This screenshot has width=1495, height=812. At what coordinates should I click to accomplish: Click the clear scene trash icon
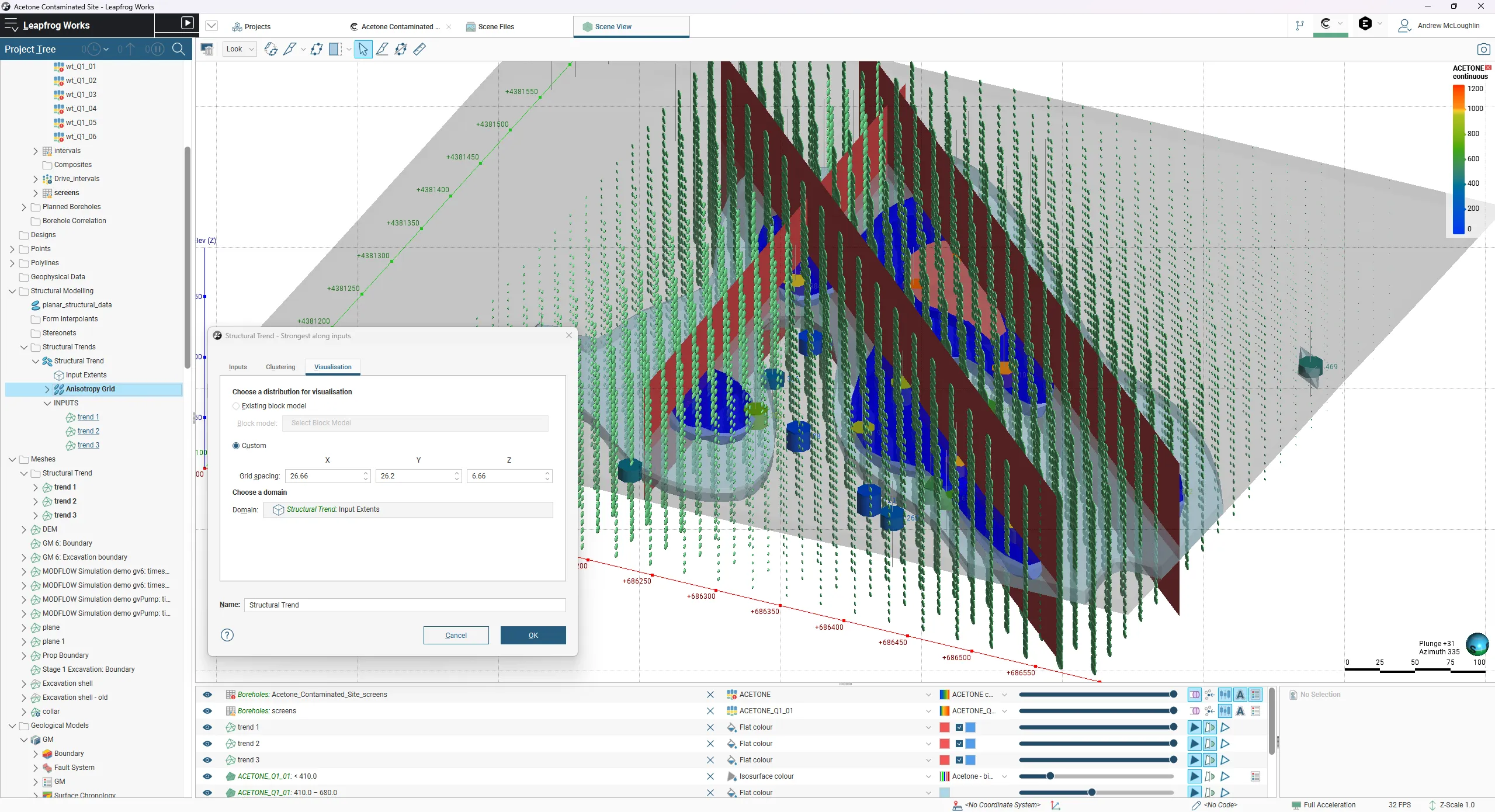pyautogui.click(x=207, y=50)
